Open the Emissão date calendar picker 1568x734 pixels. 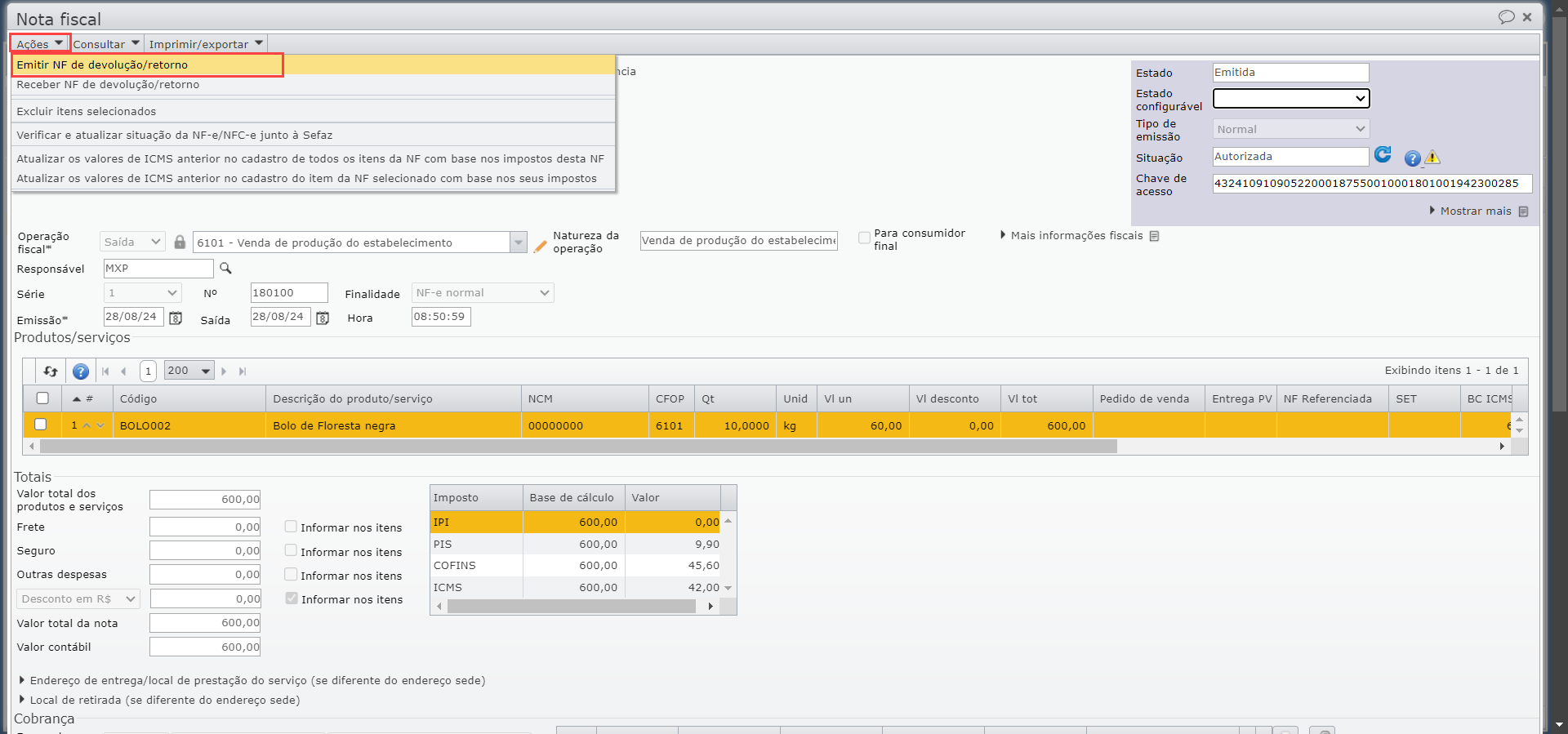tap(176, 318)
